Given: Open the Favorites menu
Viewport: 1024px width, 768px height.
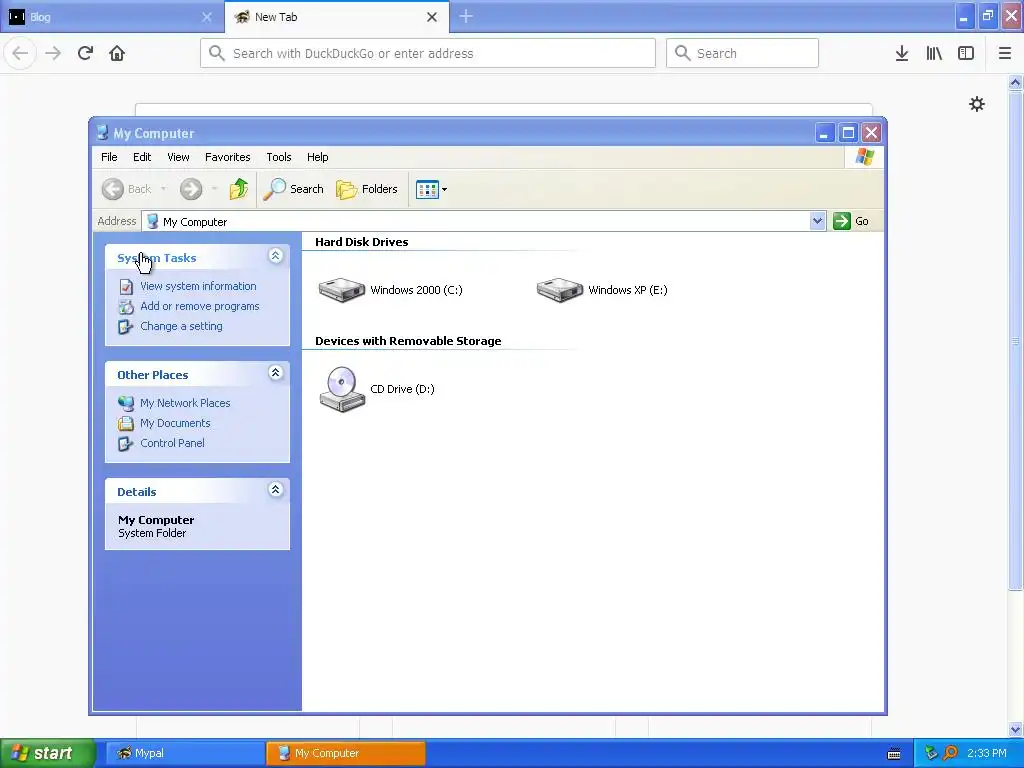Looking at the screenshot, I should (x=227, y=157).
